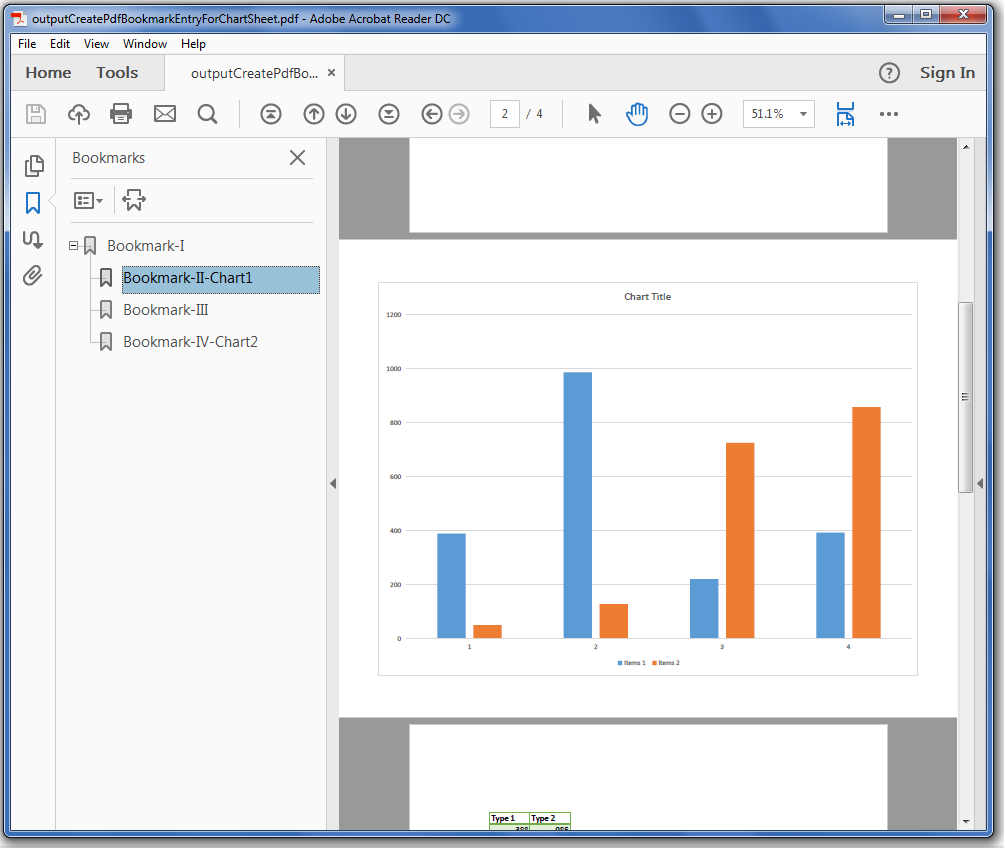This screenshot has height=848, width=1005.
Task: Click the Print file icon
Action: (x=121, y=114)
